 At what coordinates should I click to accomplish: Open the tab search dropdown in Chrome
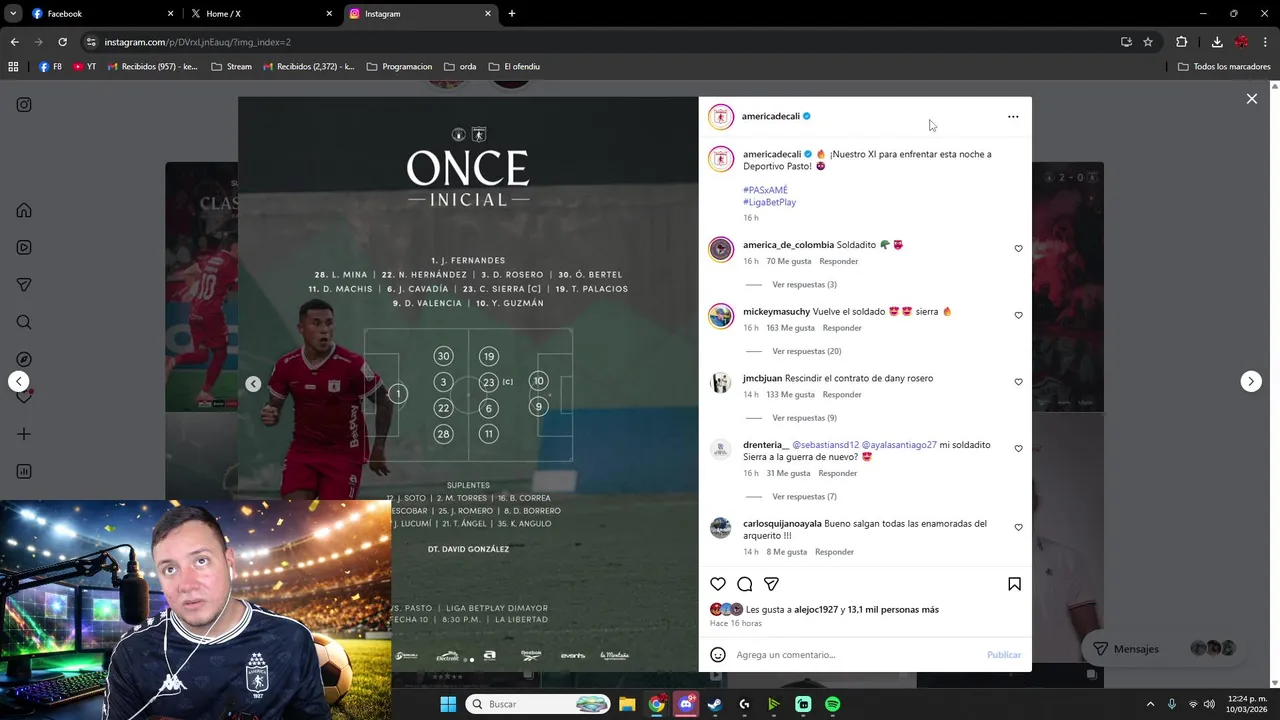click(x=13, y=14)
